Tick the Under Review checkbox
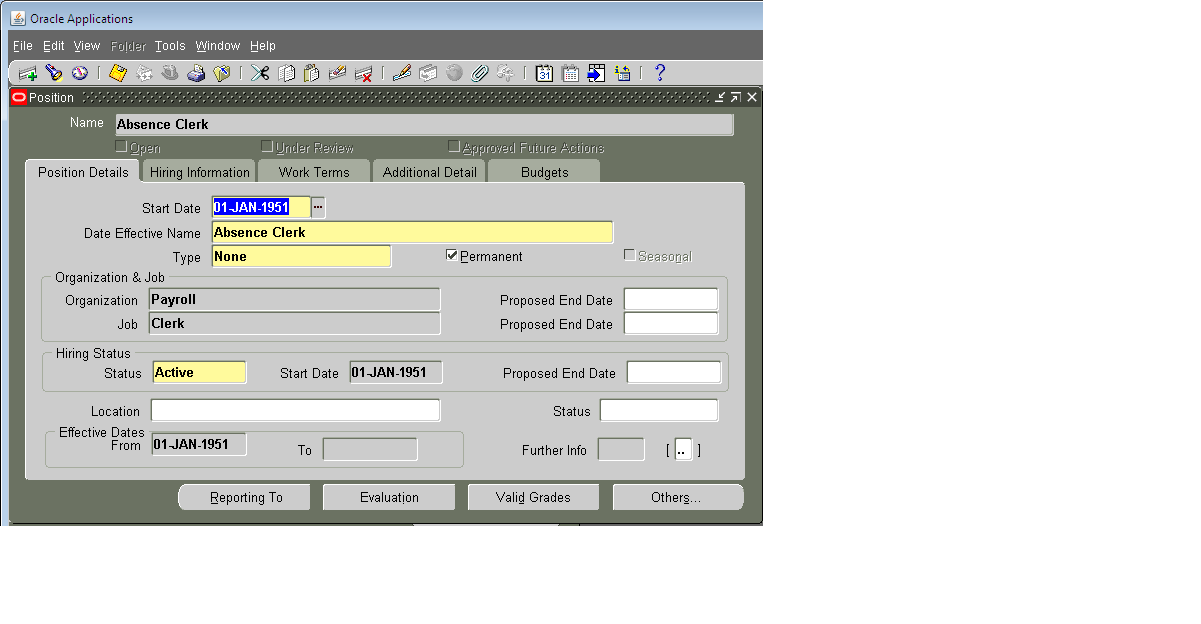The width and height of the screenshot is (1201, 624). (267, 146)
